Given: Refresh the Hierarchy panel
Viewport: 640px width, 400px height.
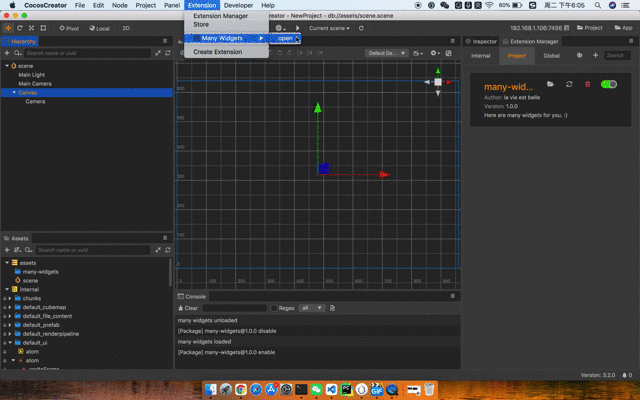Looking at the screenshot, I should 168,53.
